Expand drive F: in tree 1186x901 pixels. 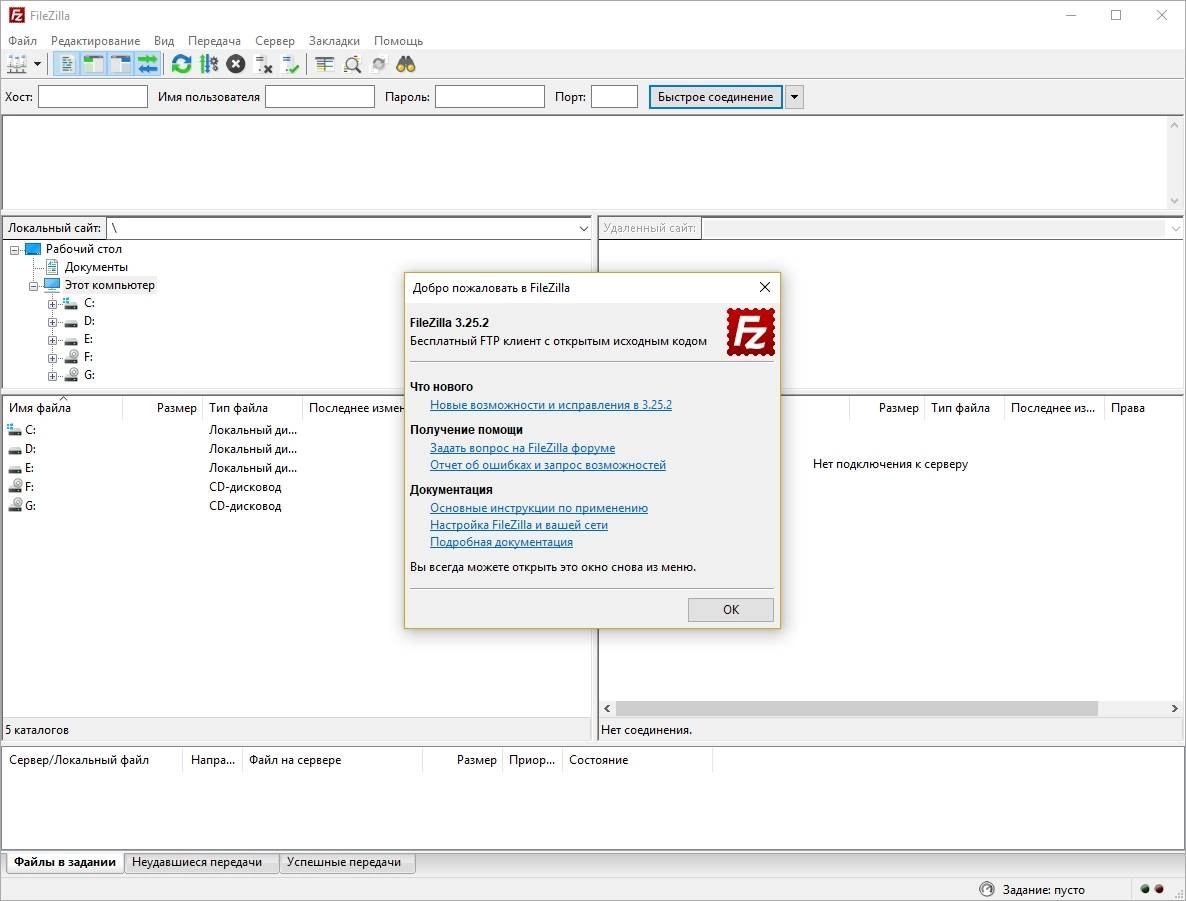coord(52,359)
